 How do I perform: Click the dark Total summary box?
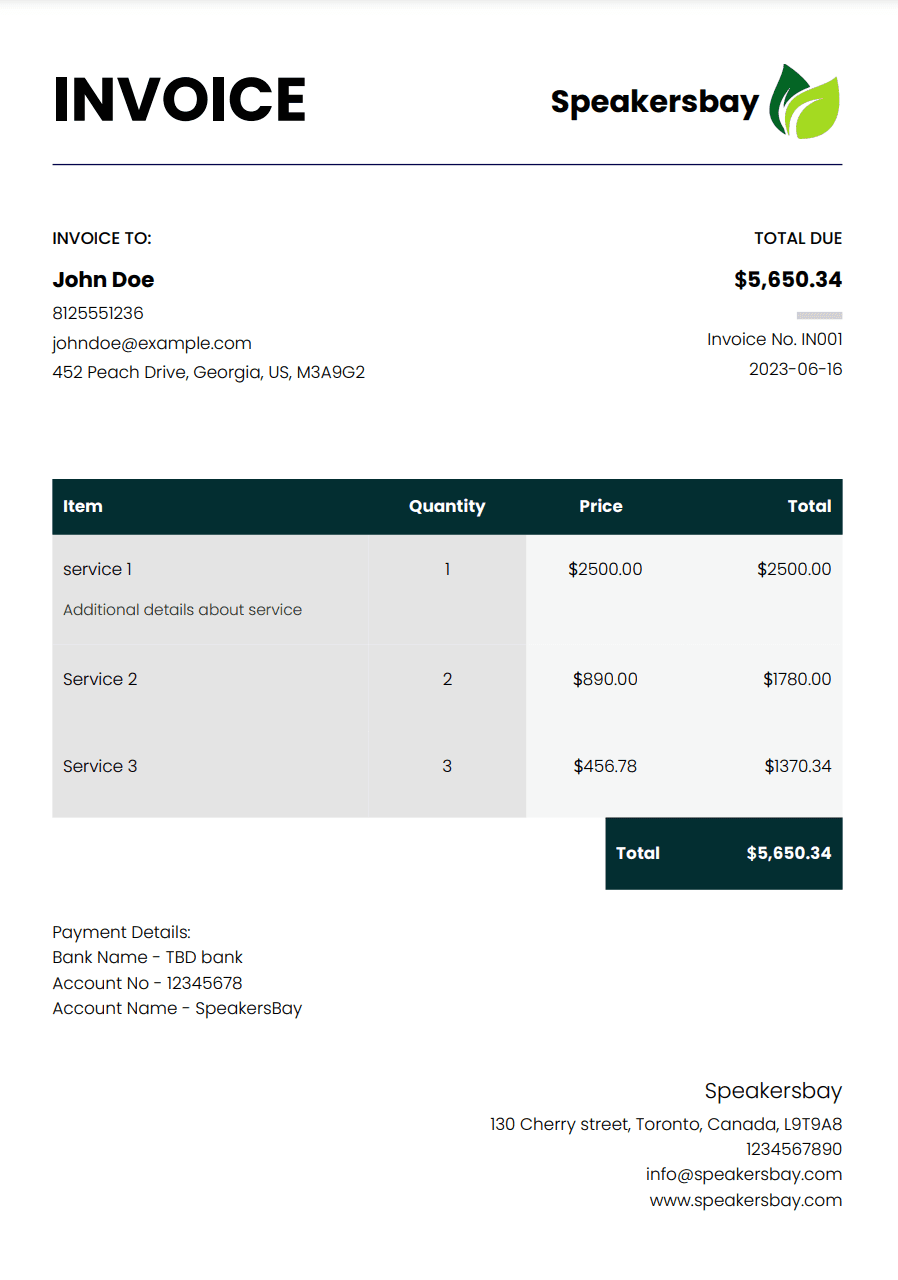724,853
